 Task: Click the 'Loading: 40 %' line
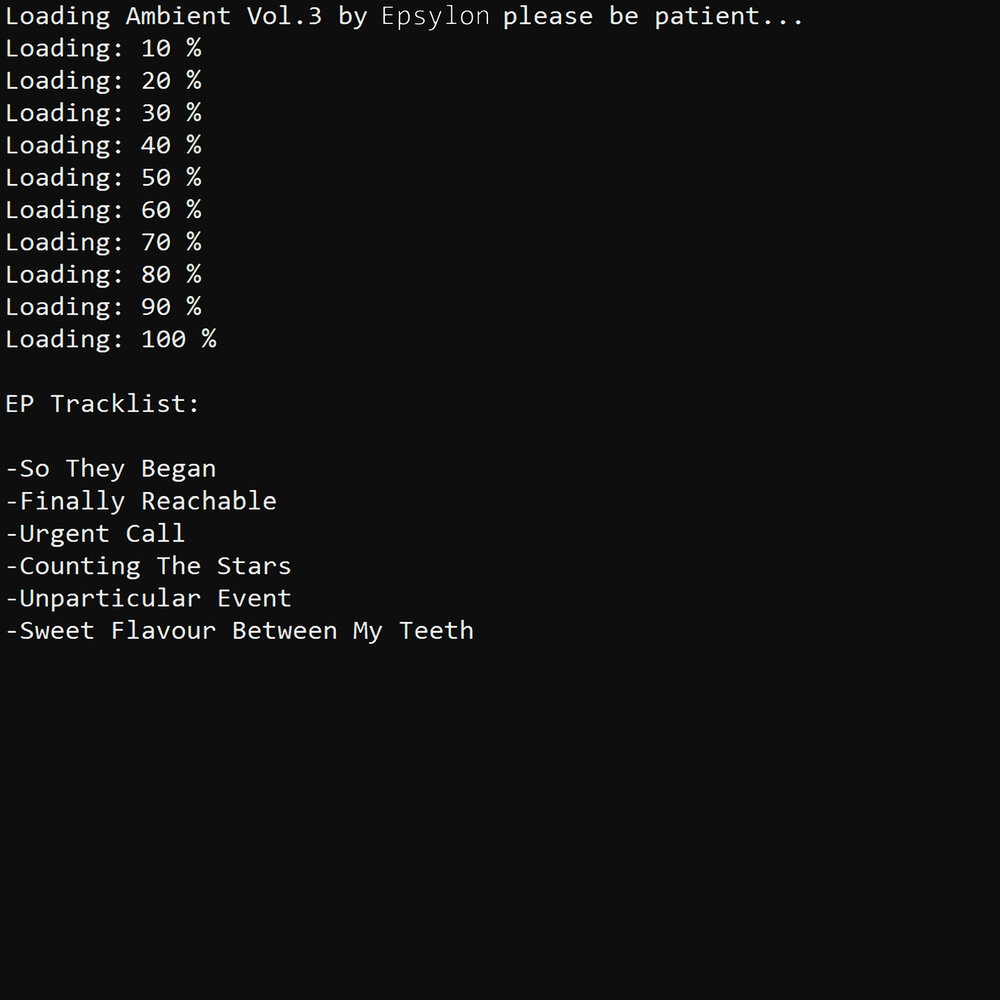pyautogui.click(x=103, y=145)
